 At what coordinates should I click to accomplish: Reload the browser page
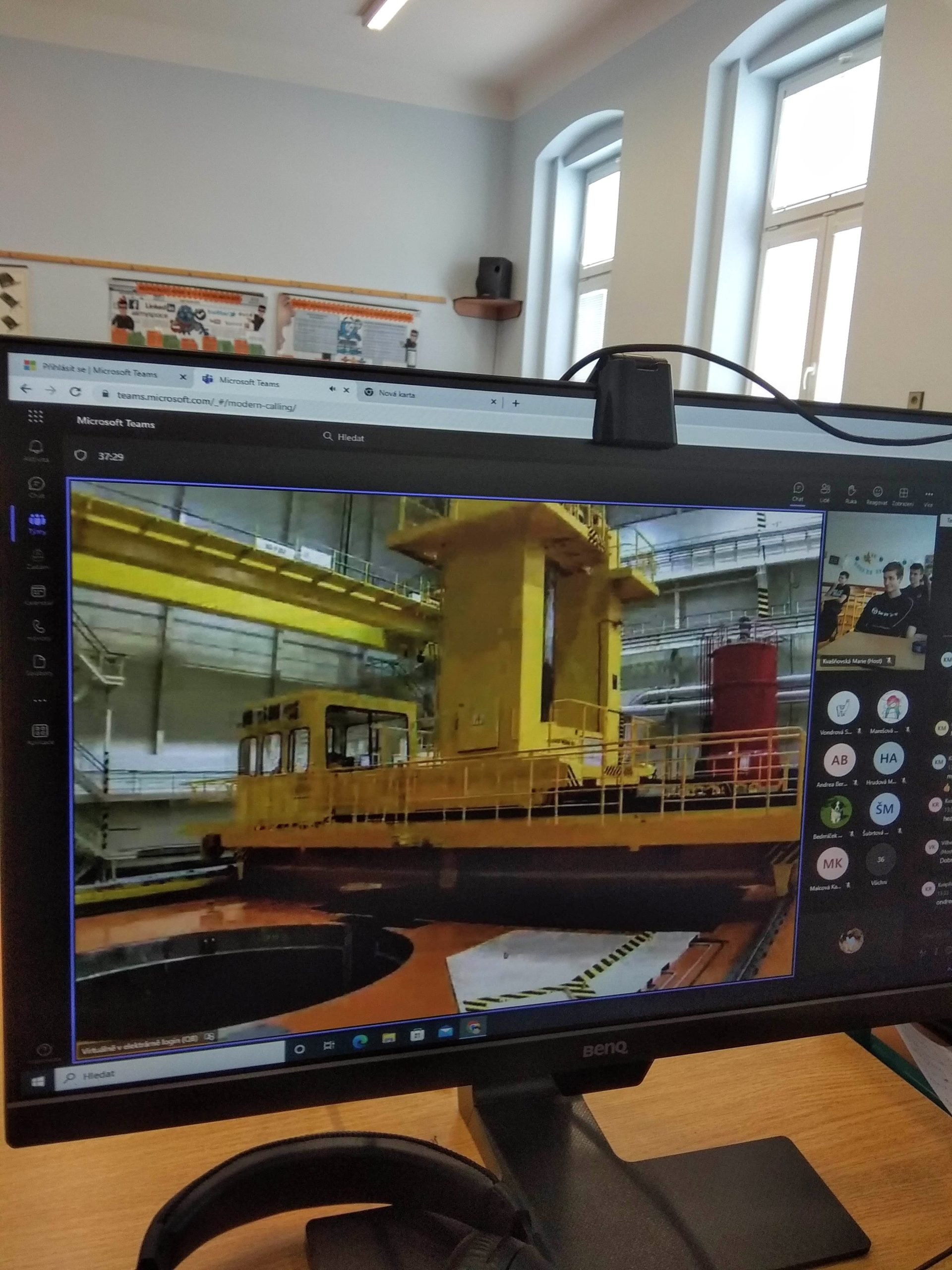coord(75,391)
